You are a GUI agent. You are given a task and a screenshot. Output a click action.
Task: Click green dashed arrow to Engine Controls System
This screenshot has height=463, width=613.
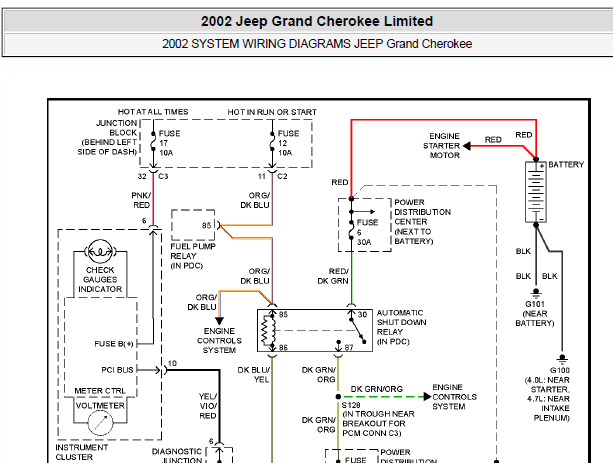(x=386, y=397)
